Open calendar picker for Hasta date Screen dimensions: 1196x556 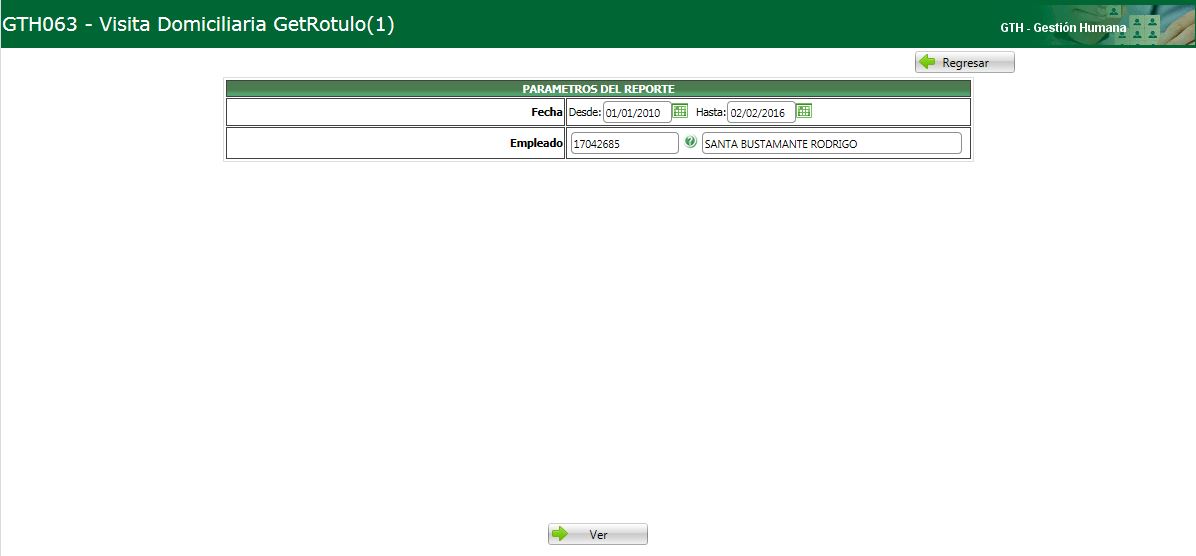coord(804,111)
